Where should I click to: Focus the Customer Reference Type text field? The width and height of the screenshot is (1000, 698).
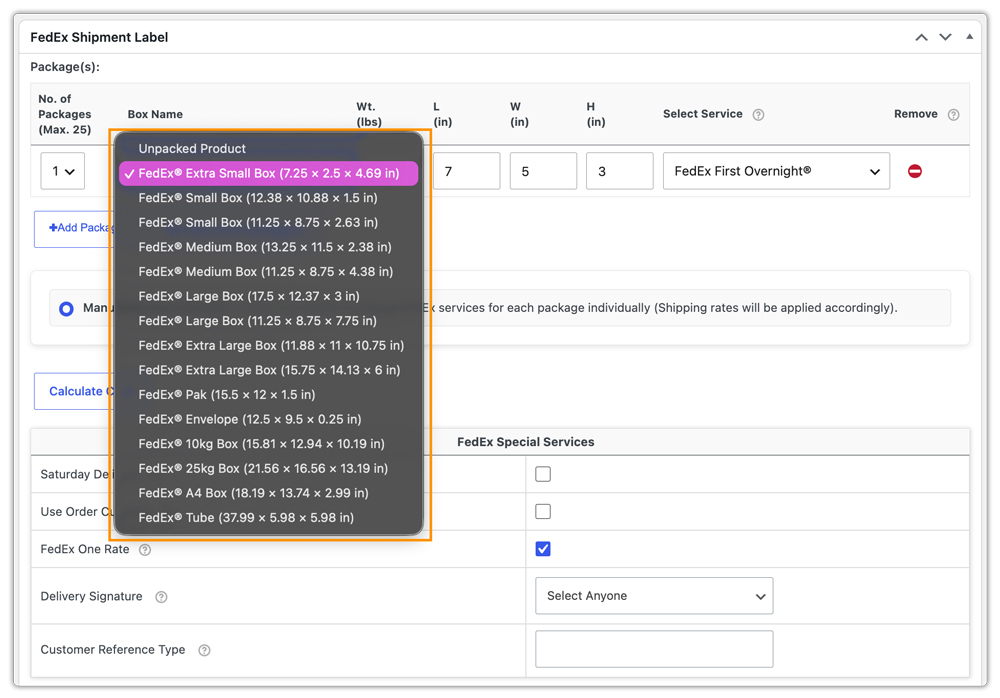click(654, 649)
